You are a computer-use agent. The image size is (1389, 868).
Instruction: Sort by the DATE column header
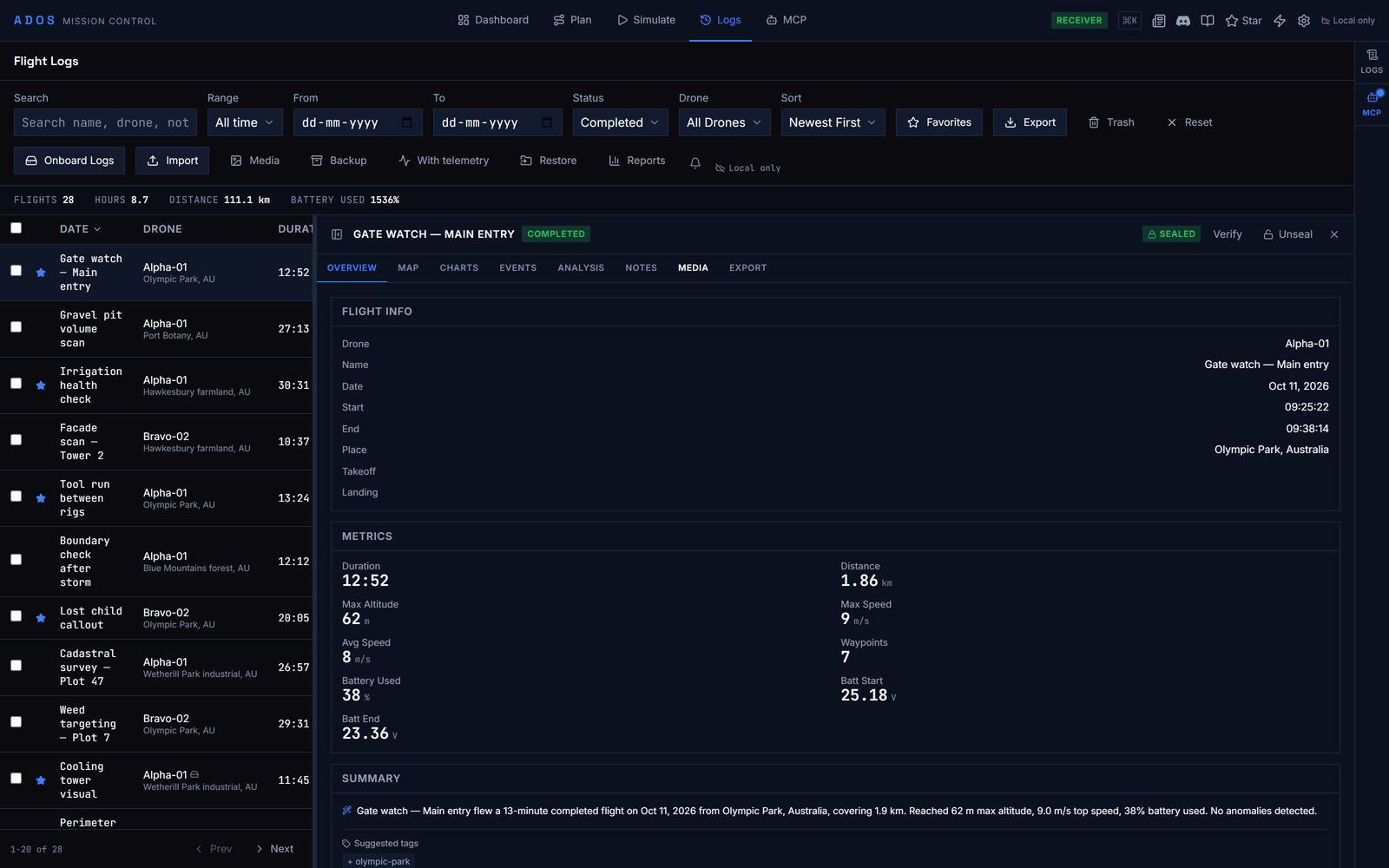pos(80,229)
